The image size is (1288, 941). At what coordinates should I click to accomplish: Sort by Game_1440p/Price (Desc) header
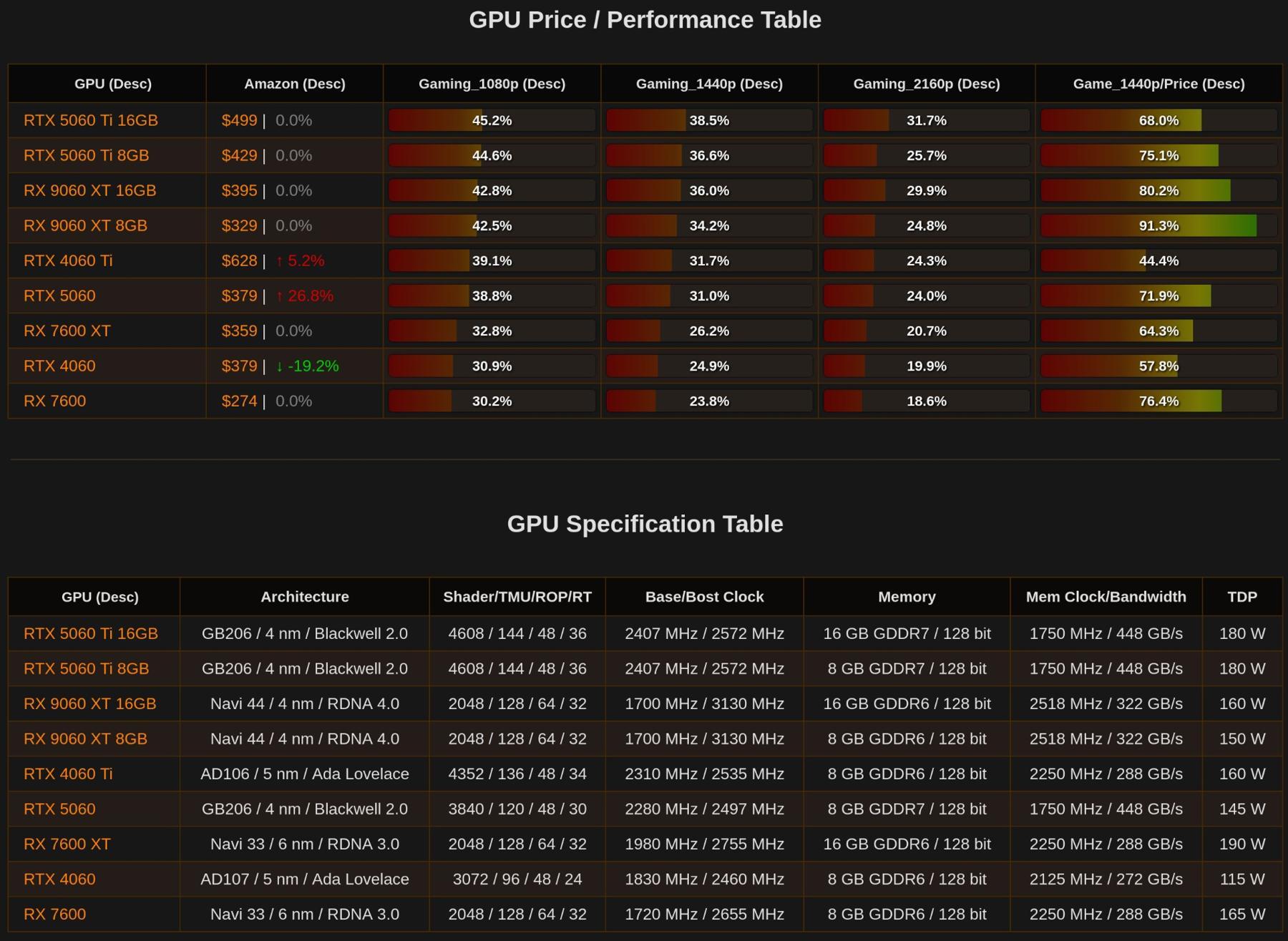point(1158,84)
